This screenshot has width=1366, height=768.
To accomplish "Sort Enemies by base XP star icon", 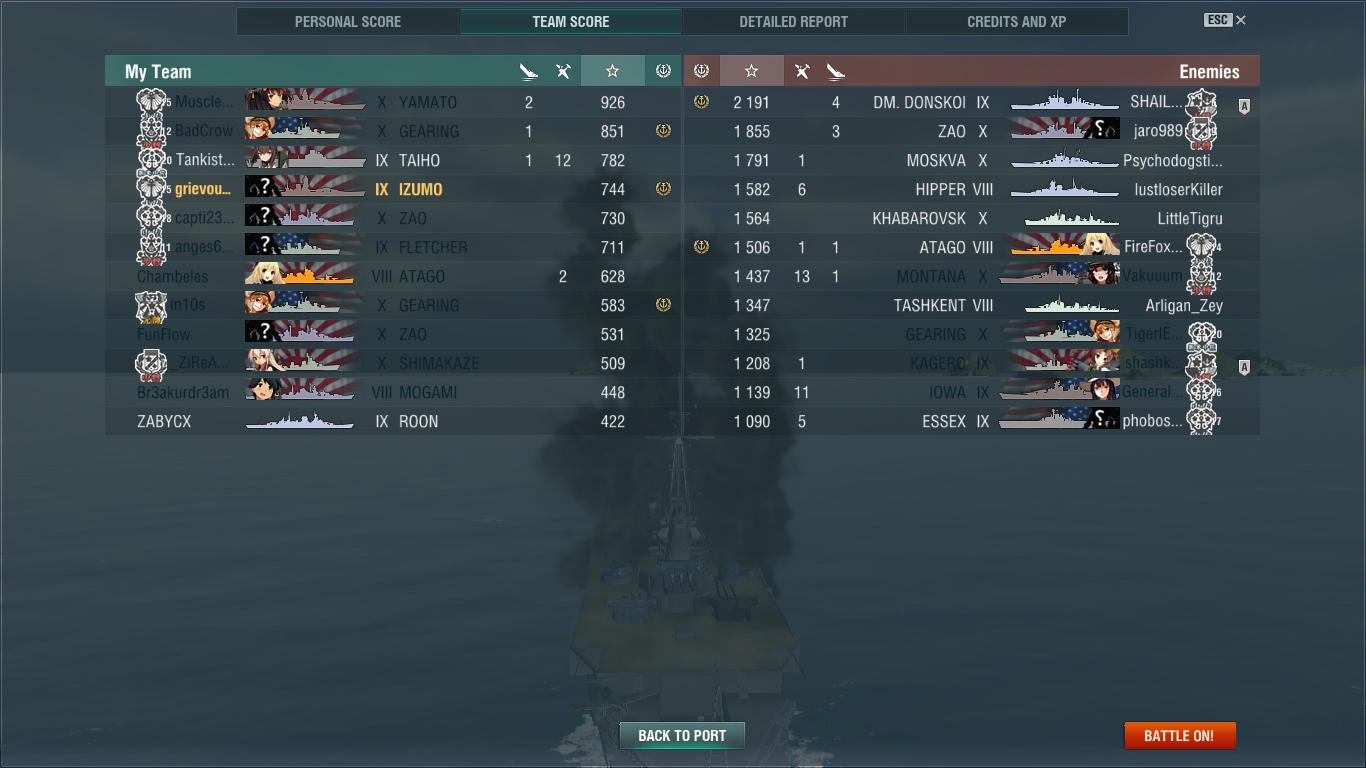I will coord(752,71).
